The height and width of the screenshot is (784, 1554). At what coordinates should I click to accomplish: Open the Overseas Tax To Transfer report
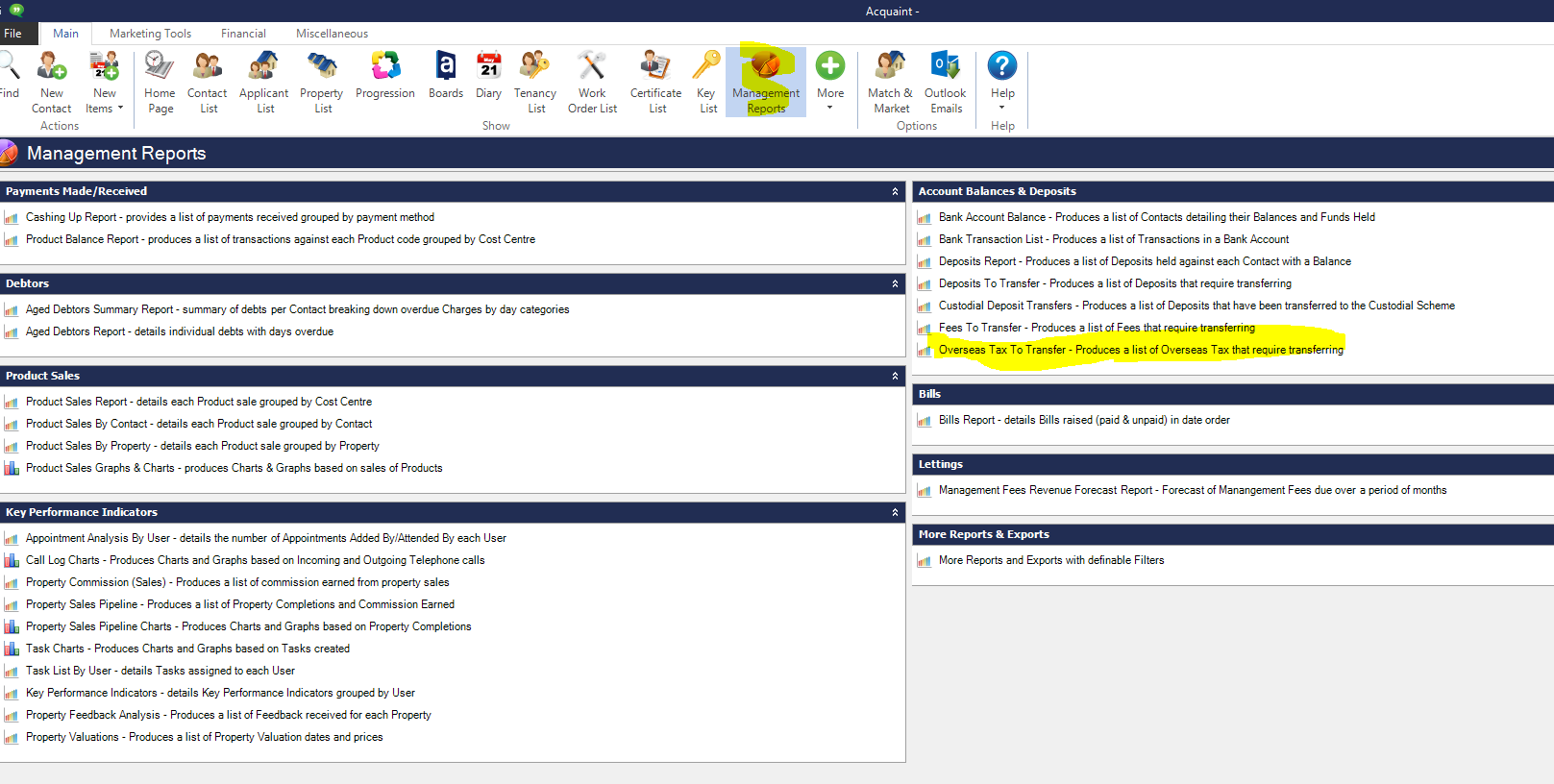tap(1141, 350)
